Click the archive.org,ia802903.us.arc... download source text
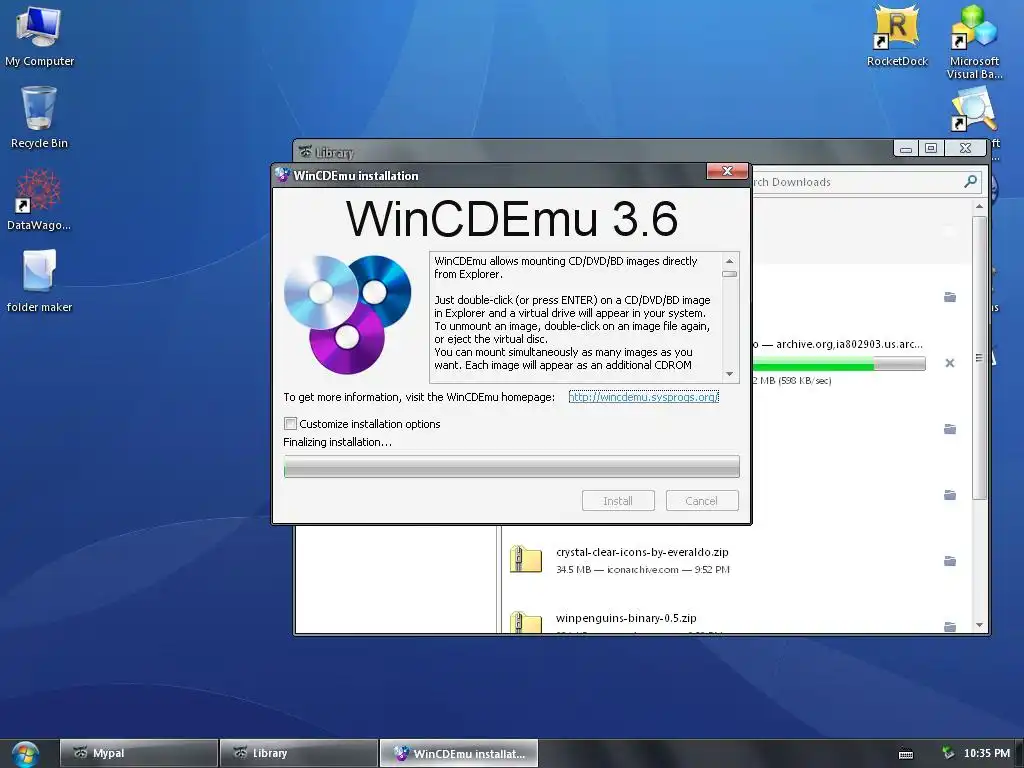The width and height of the screenshot is (1024, 768). click(x=849, y=344)
